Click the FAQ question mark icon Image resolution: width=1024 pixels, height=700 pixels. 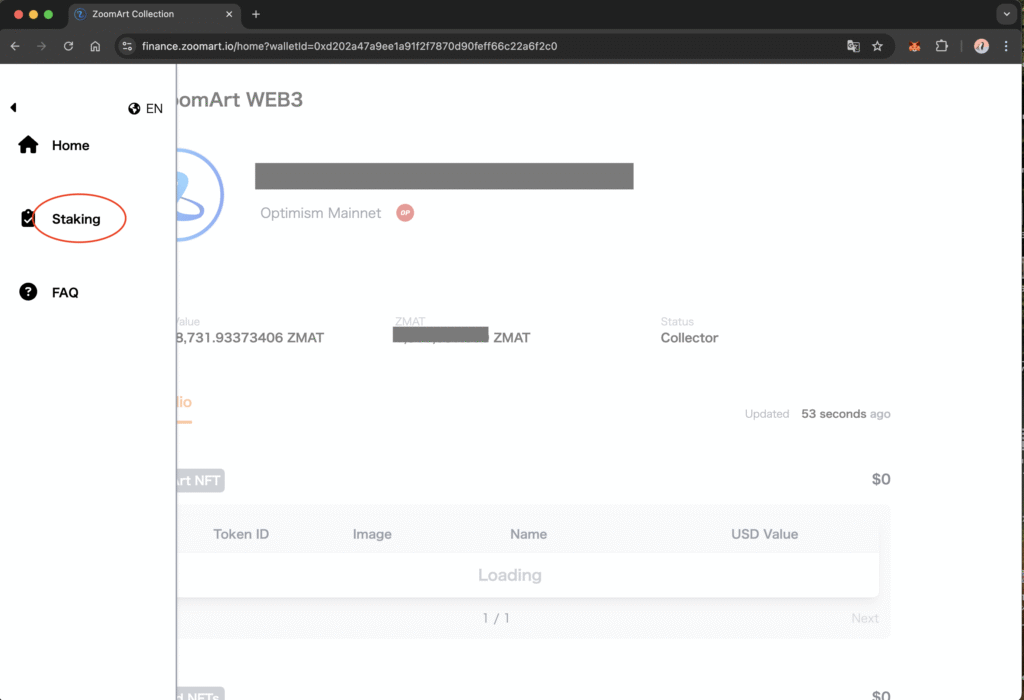pyautogui.click(x=29, y=292)
